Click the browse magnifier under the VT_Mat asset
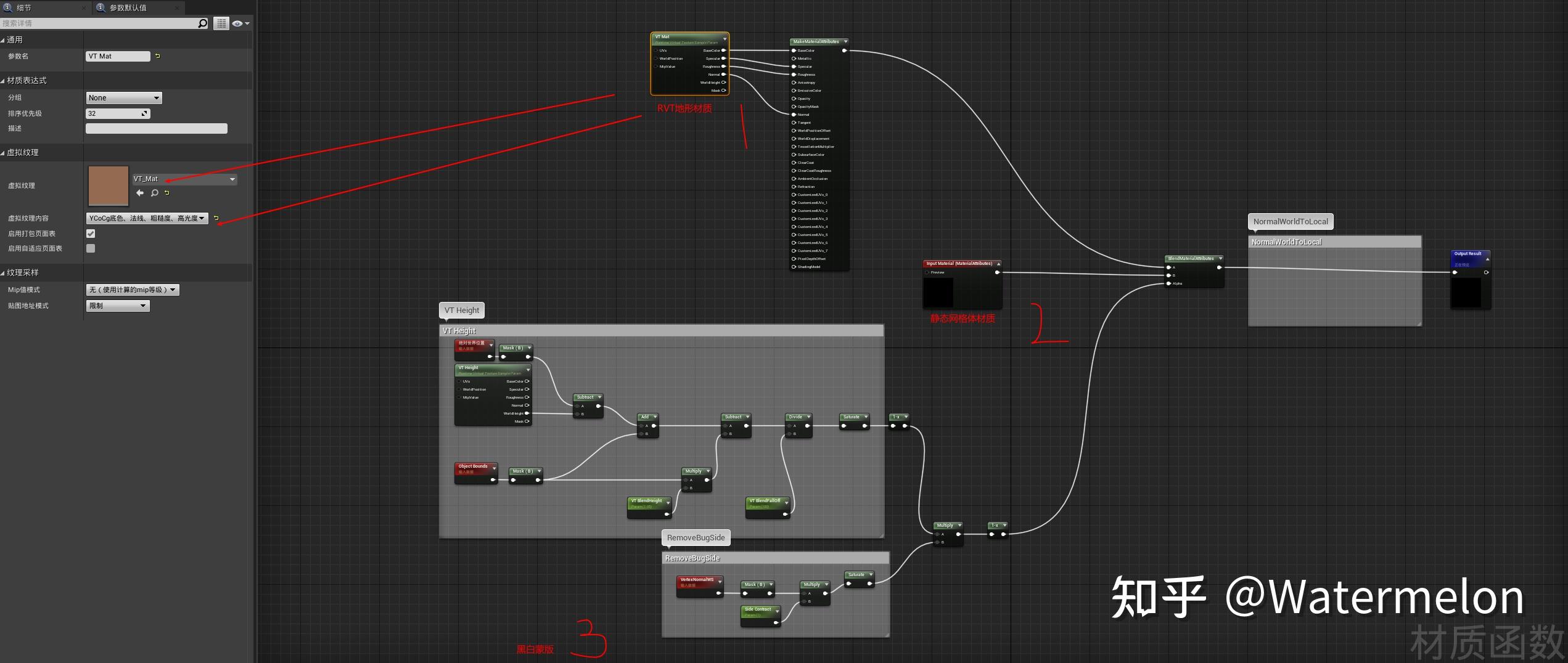Image resolution: width=1568 pixels, height=663 pixels. [154, 193]
